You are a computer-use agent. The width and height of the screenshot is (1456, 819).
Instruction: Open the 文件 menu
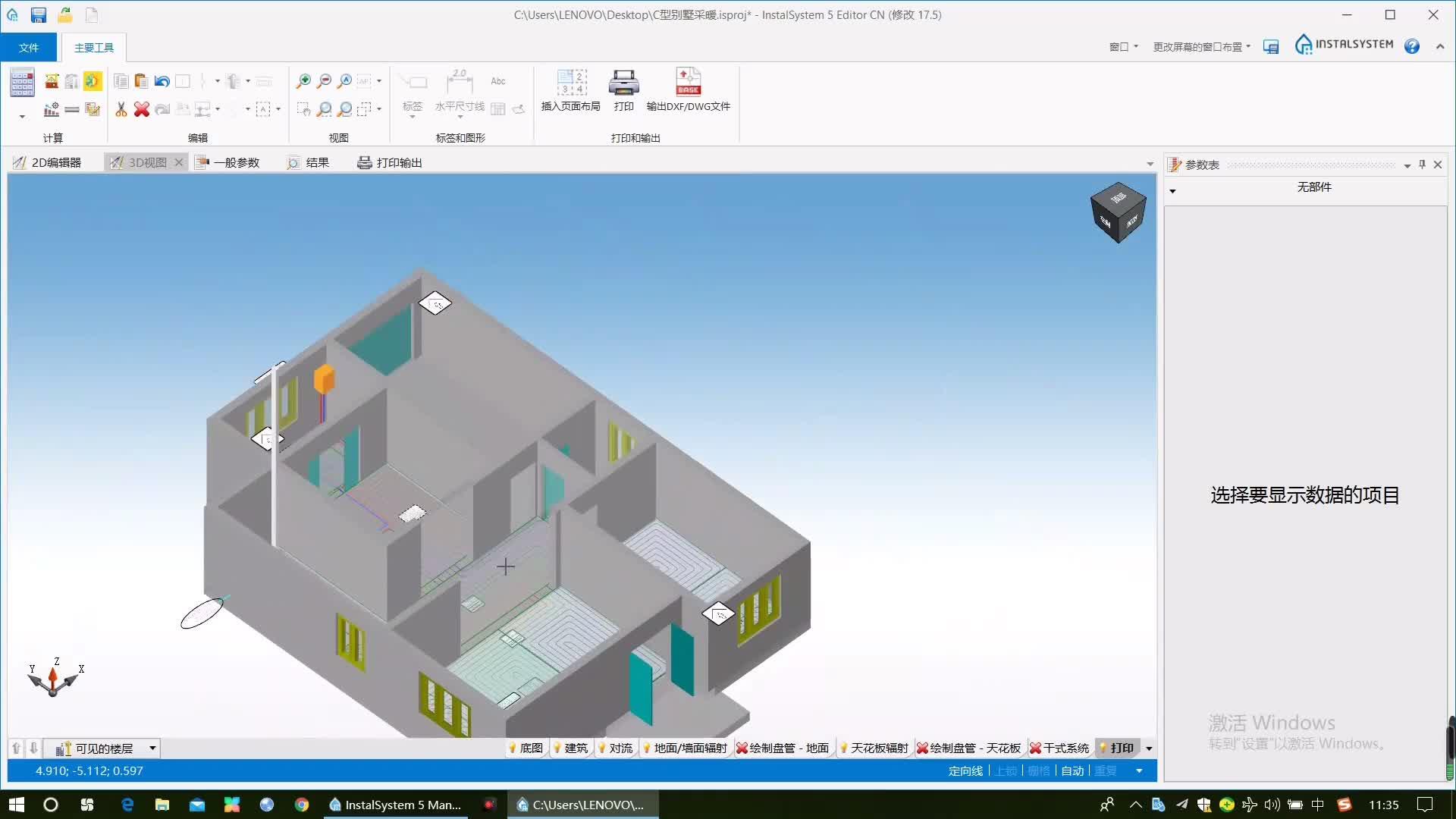coord(29,48)
